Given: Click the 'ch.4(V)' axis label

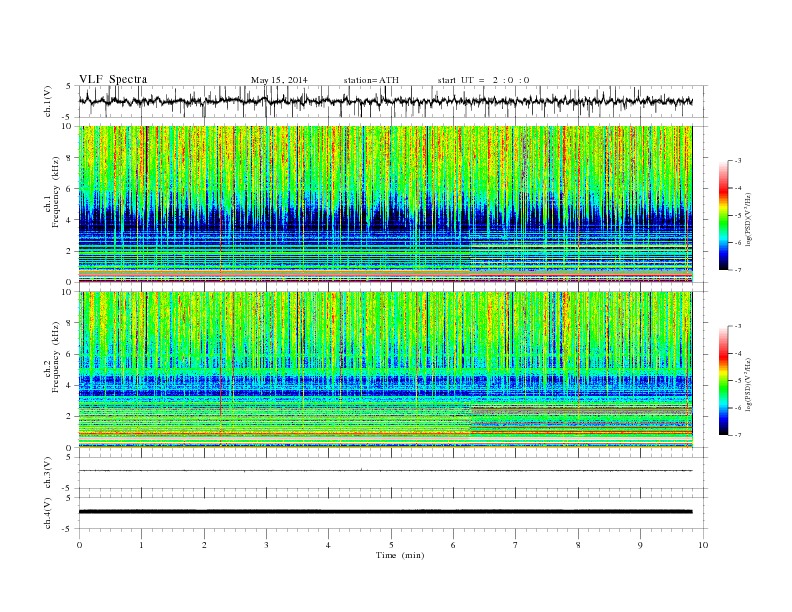Looking at the screenshot, I should (48, 513).
